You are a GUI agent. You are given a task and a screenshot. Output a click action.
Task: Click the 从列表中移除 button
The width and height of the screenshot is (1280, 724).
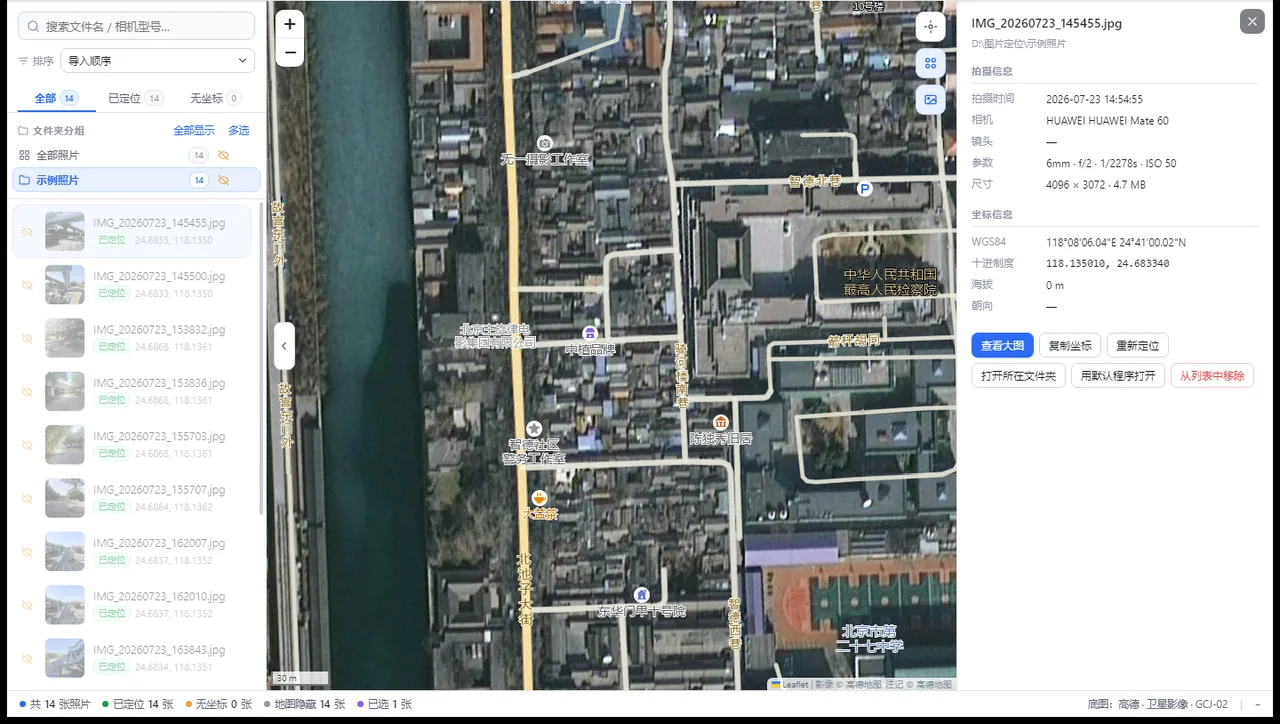point(1212,376)
